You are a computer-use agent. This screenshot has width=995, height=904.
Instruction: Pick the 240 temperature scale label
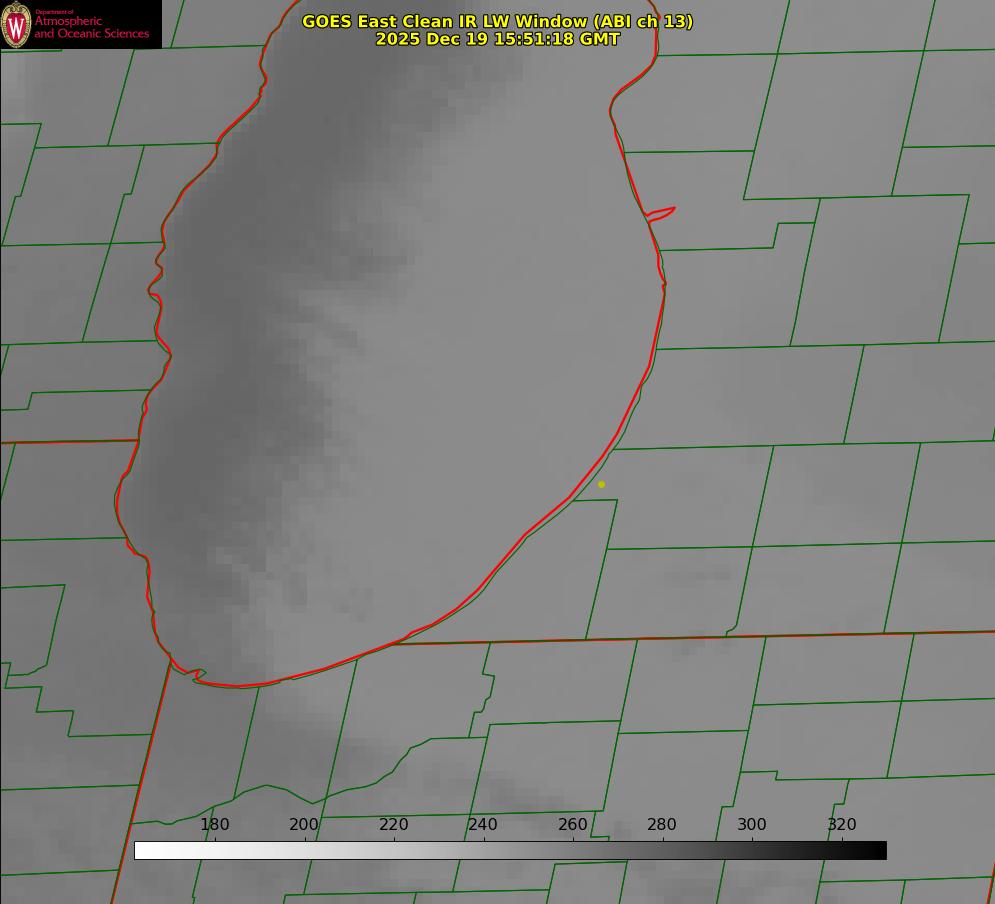pos(483,824)
